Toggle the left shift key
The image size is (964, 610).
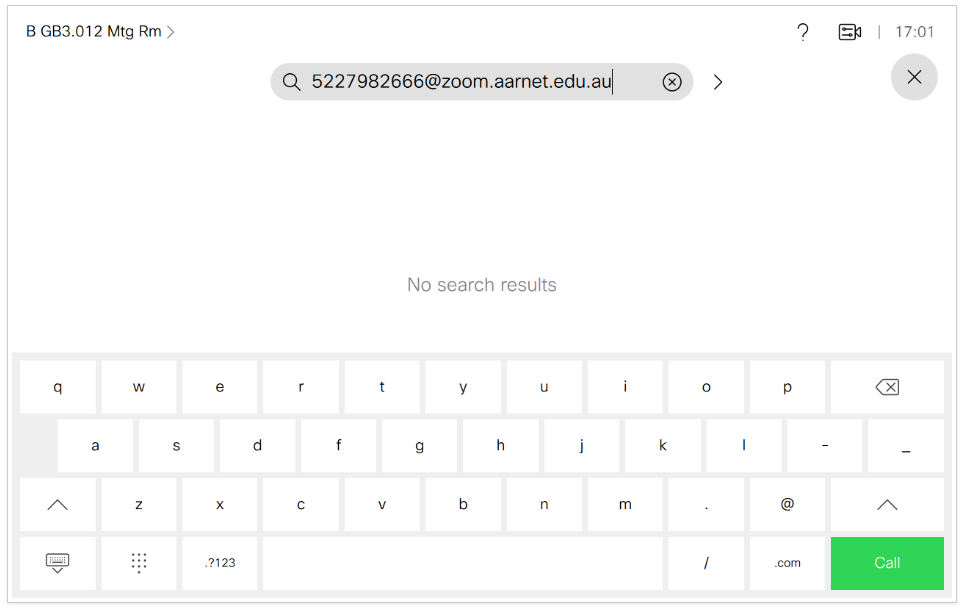pyautogui.click(x=58, y=505)
